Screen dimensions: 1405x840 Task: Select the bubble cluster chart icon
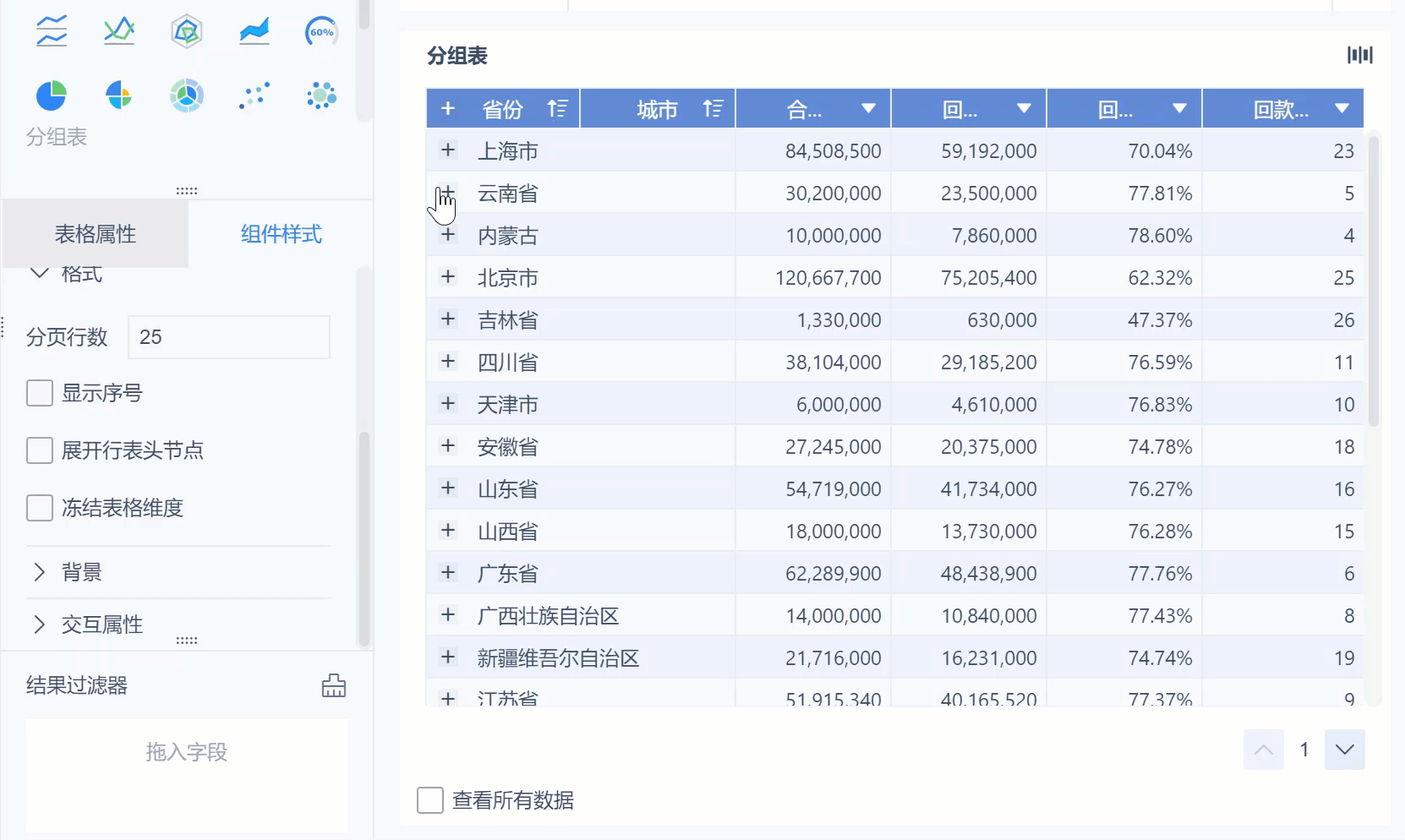pyautogui.click(x=321, y=95)
